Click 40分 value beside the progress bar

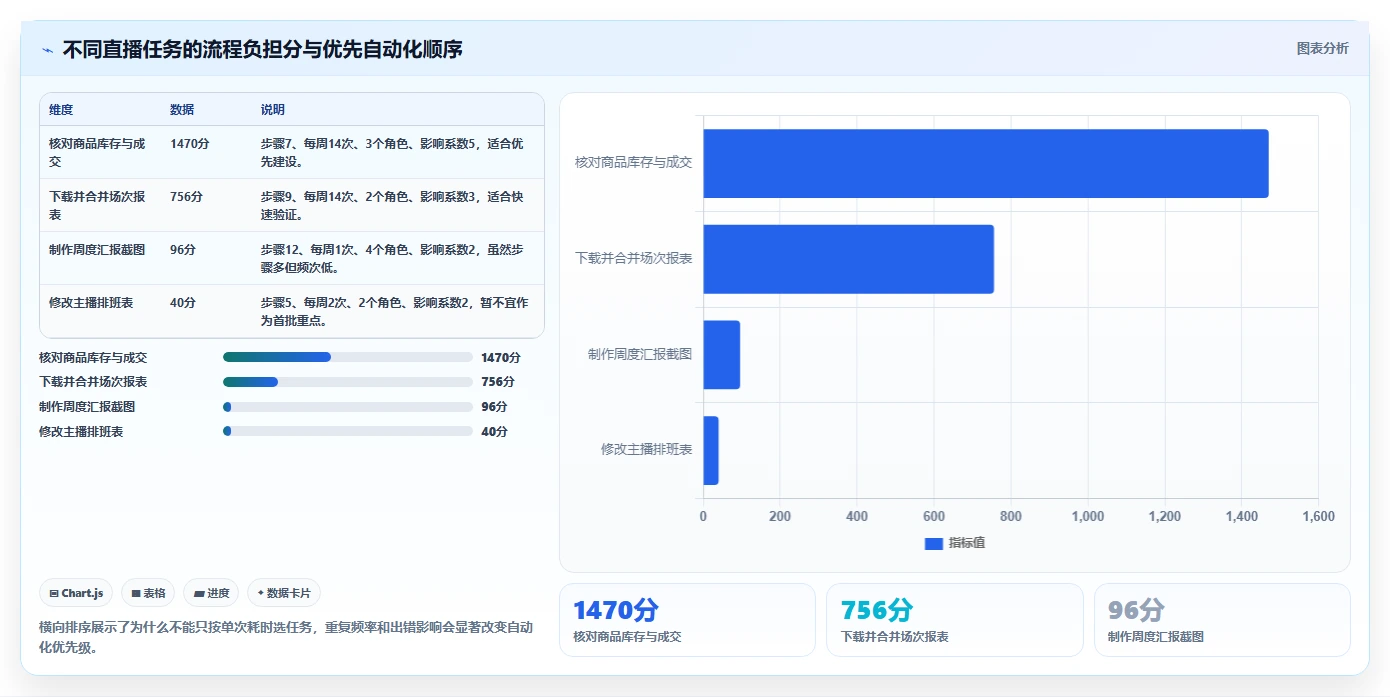pos(494,432)
